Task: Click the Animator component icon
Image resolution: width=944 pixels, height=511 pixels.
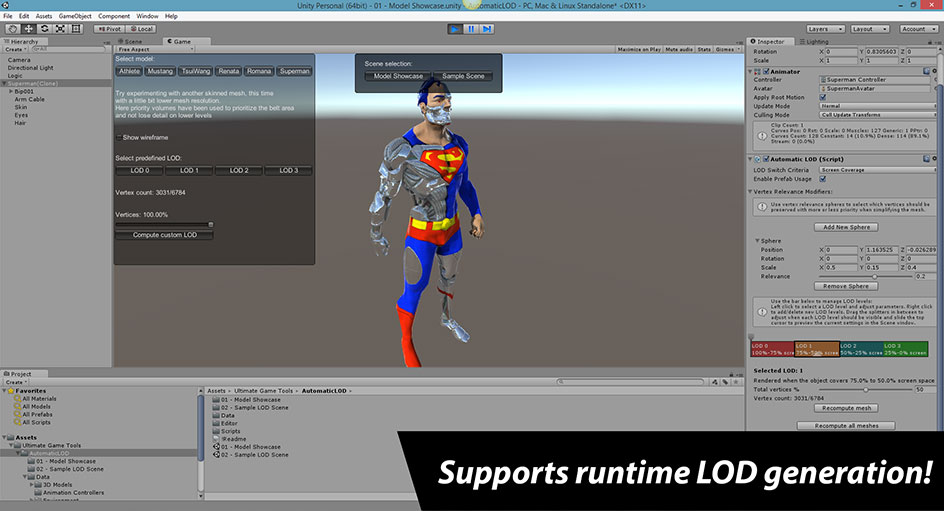Action: (757, 72)
